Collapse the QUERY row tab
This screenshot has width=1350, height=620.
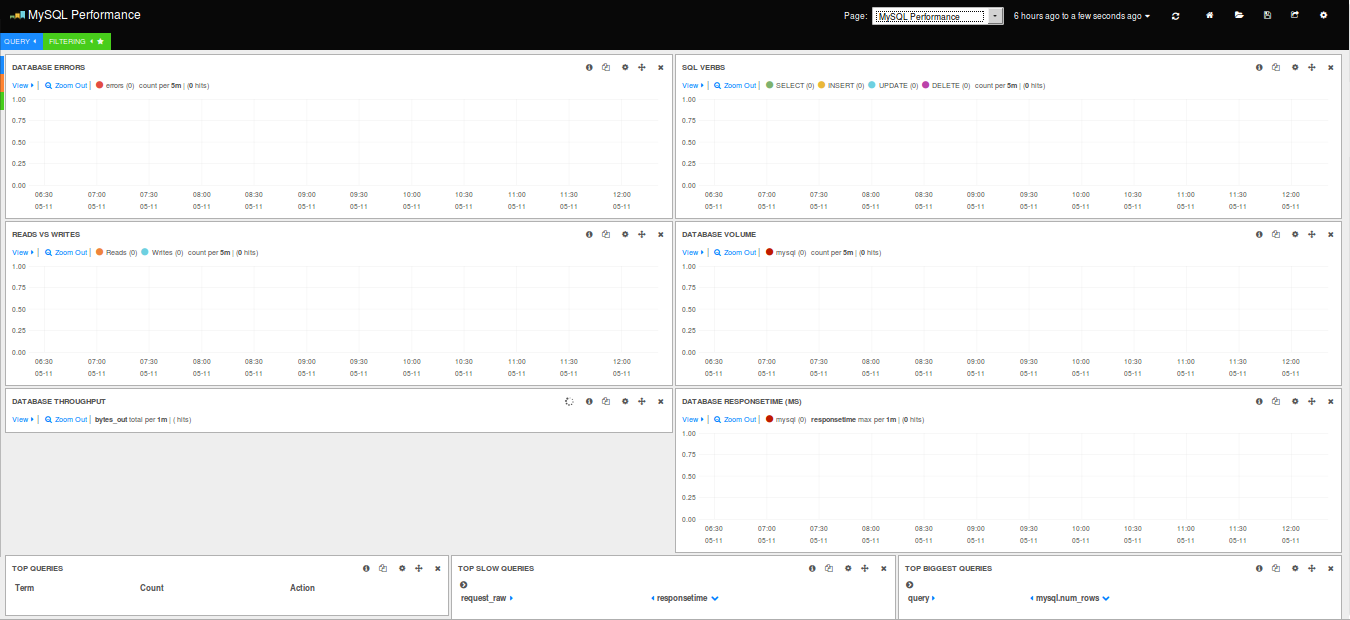click(20, 41)
